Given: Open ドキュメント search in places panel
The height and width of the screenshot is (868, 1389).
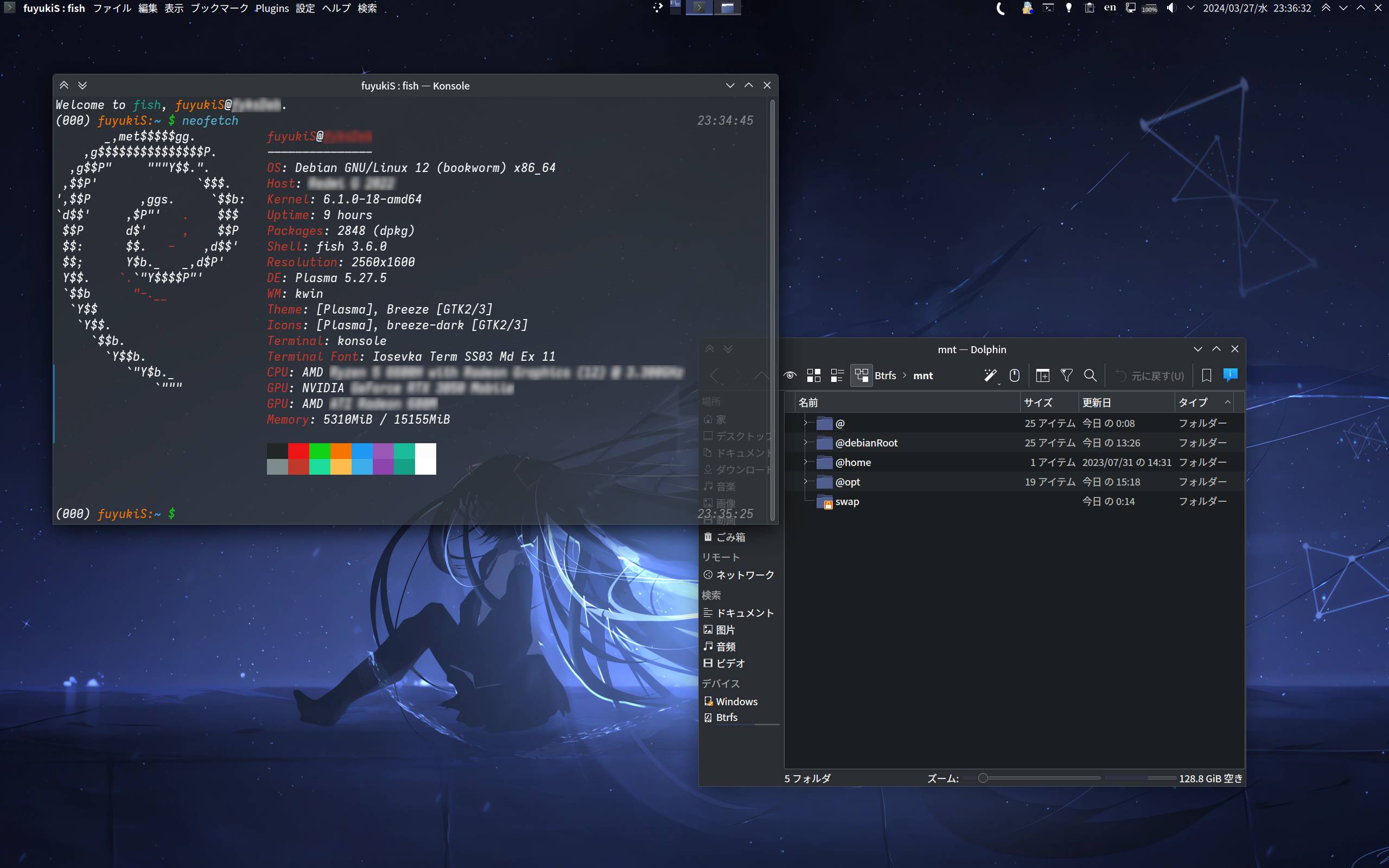Looking at the screenshot, I should tap(740, 613).
